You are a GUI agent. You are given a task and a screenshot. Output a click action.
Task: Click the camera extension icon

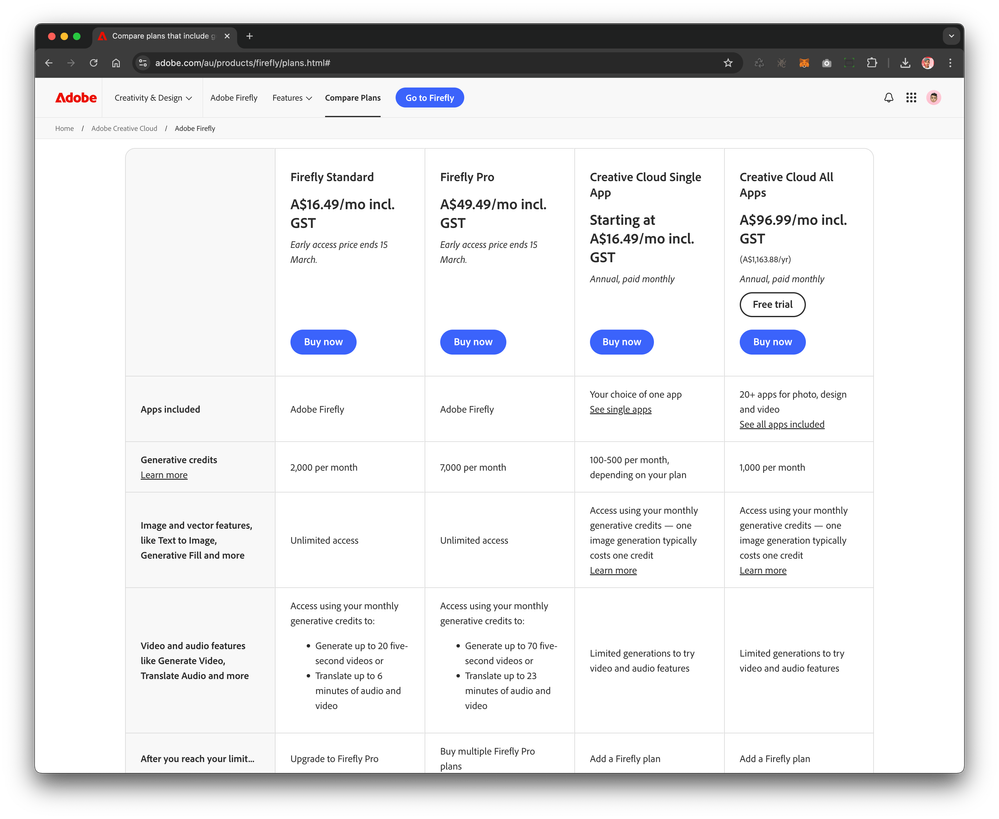(826, 62)
